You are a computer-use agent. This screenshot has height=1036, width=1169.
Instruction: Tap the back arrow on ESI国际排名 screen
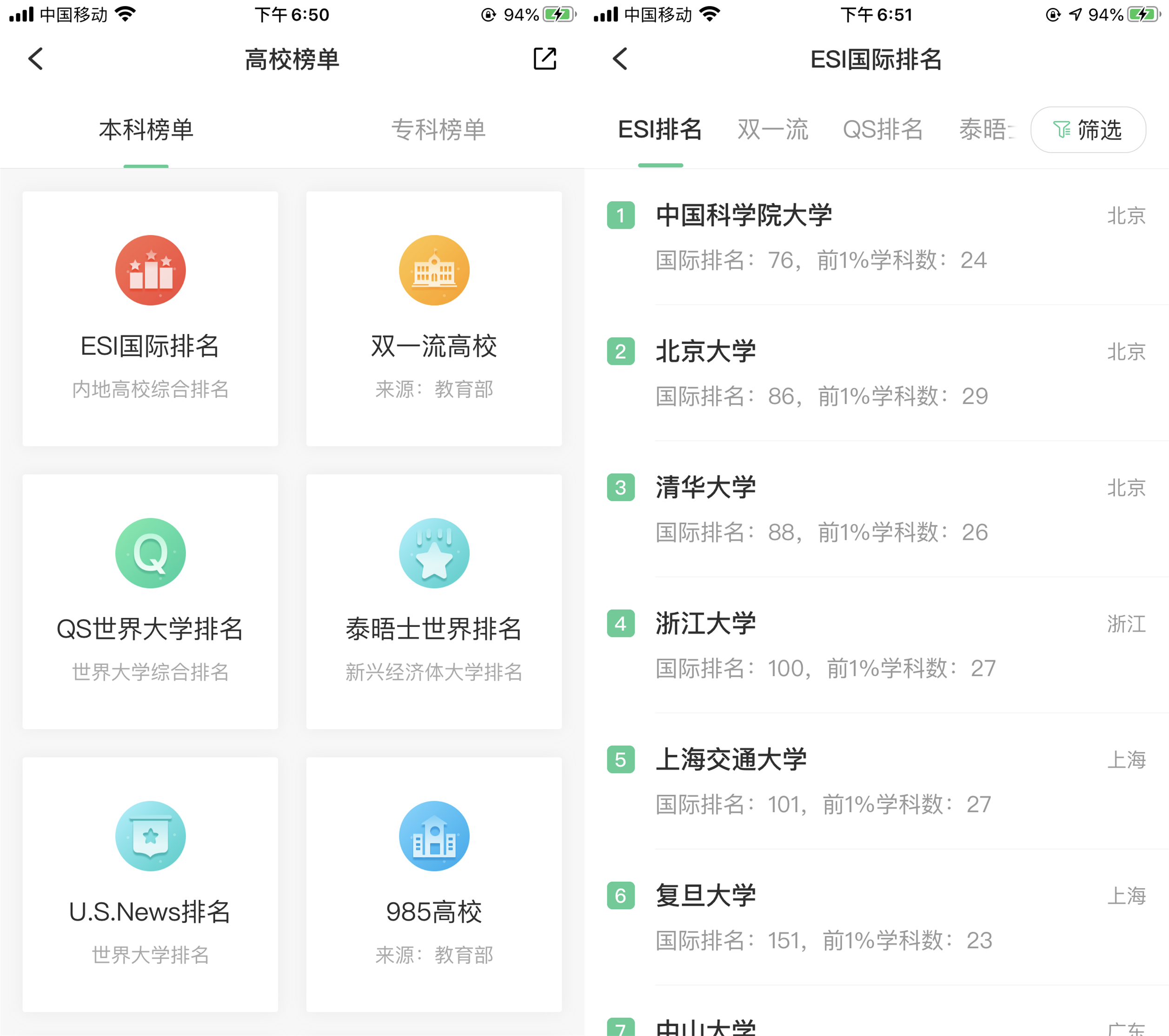pos(620,59)
